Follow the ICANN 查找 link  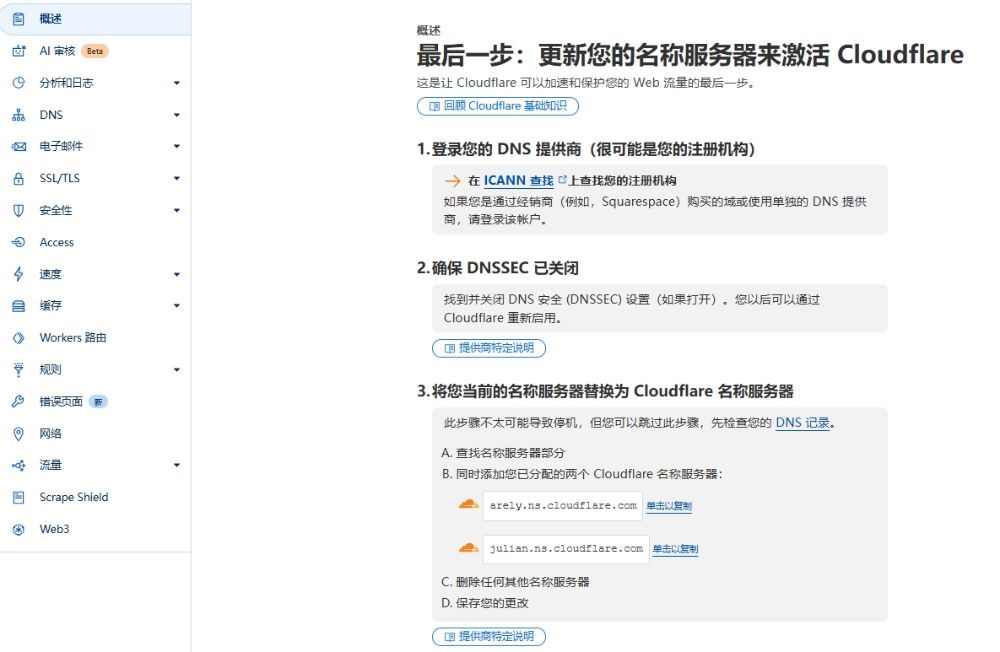pyautogui.click(x=518, y=181)
